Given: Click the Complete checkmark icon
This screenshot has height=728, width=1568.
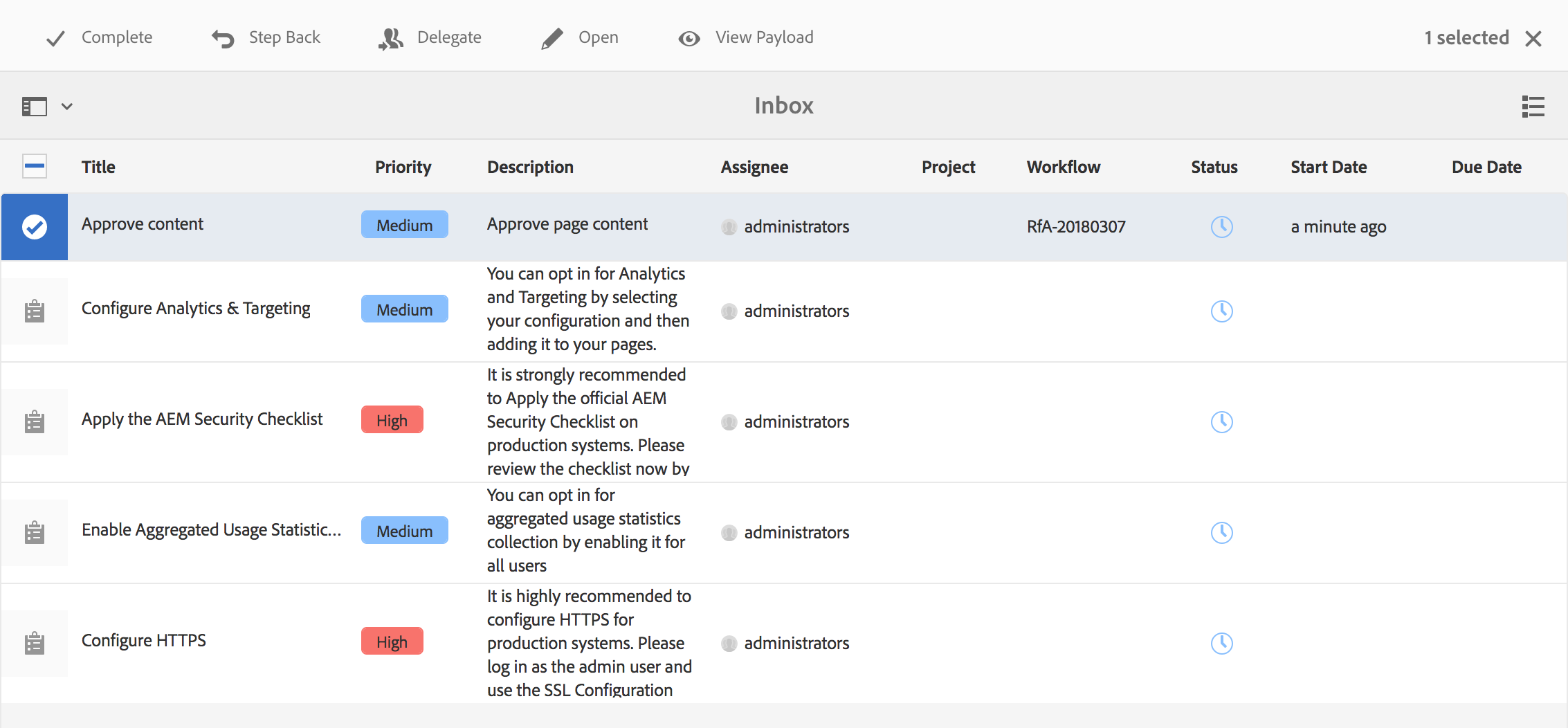Looking at the screenshot, I should pos(55,39).
